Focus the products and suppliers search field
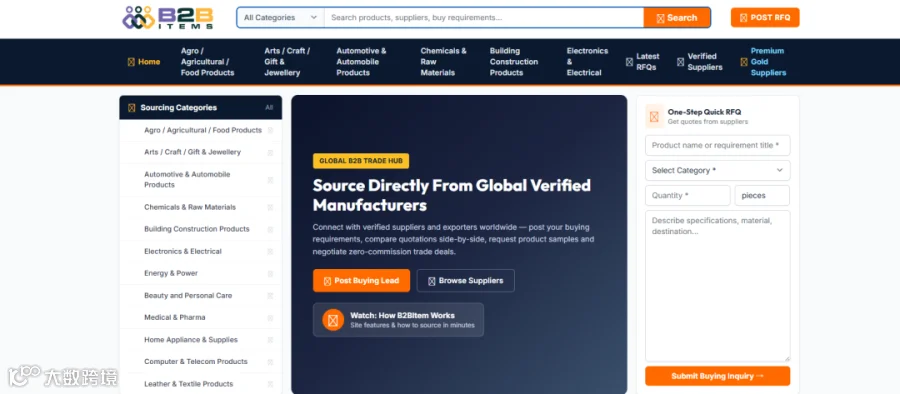The height and width of the screenshot is (394, 900). tap(484, 18)
